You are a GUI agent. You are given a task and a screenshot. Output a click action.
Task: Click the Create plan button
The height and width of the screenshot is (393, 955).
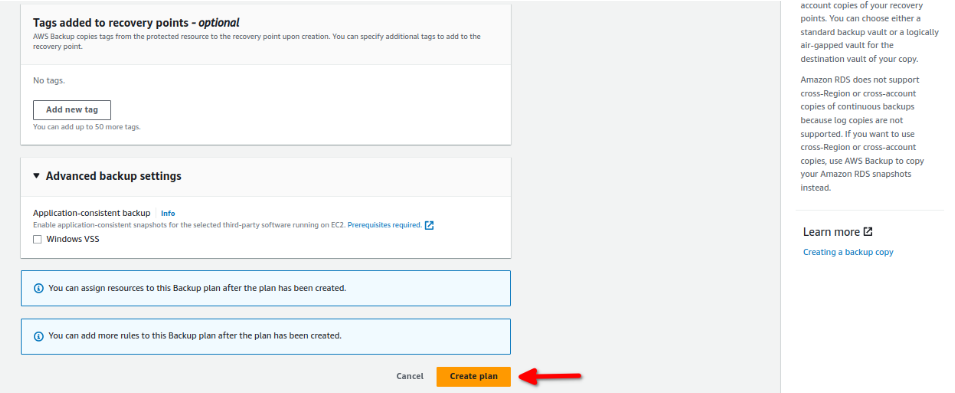[x=473, y=377]
